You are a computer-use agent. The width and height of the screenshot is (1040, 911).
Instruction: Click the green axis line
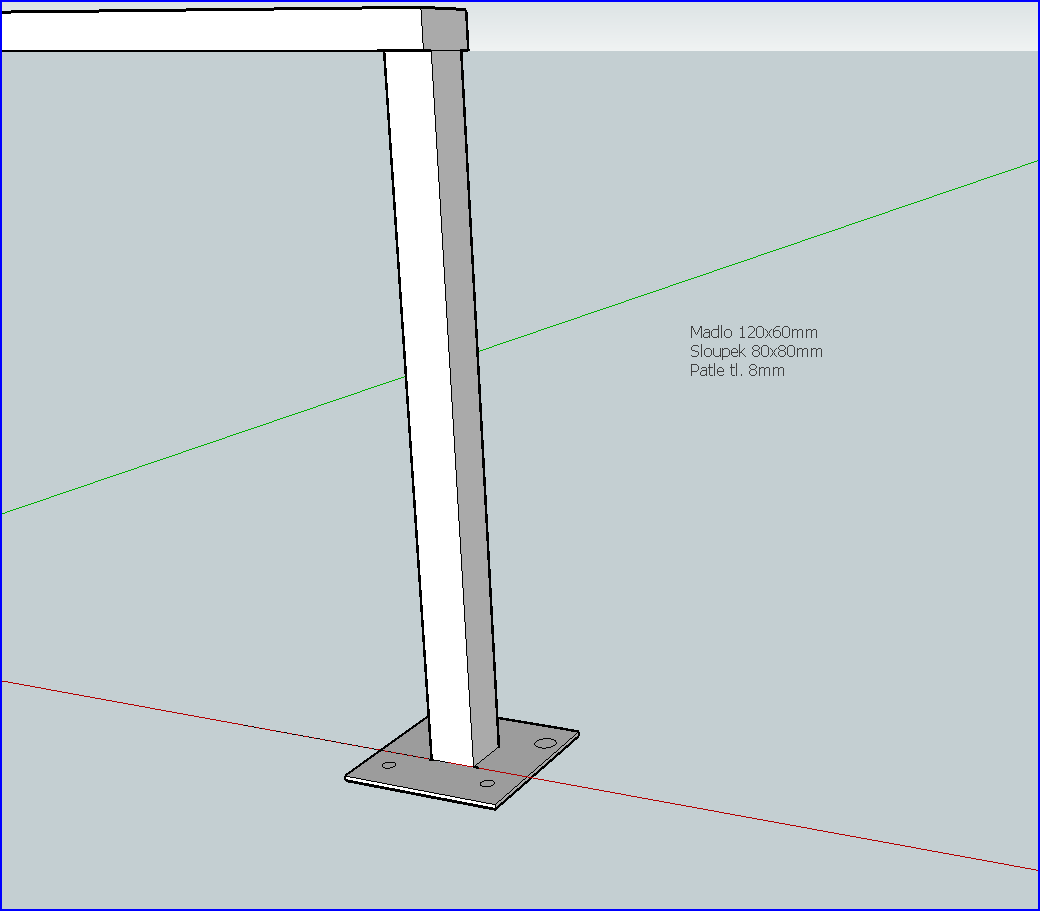tap(760, 254)
